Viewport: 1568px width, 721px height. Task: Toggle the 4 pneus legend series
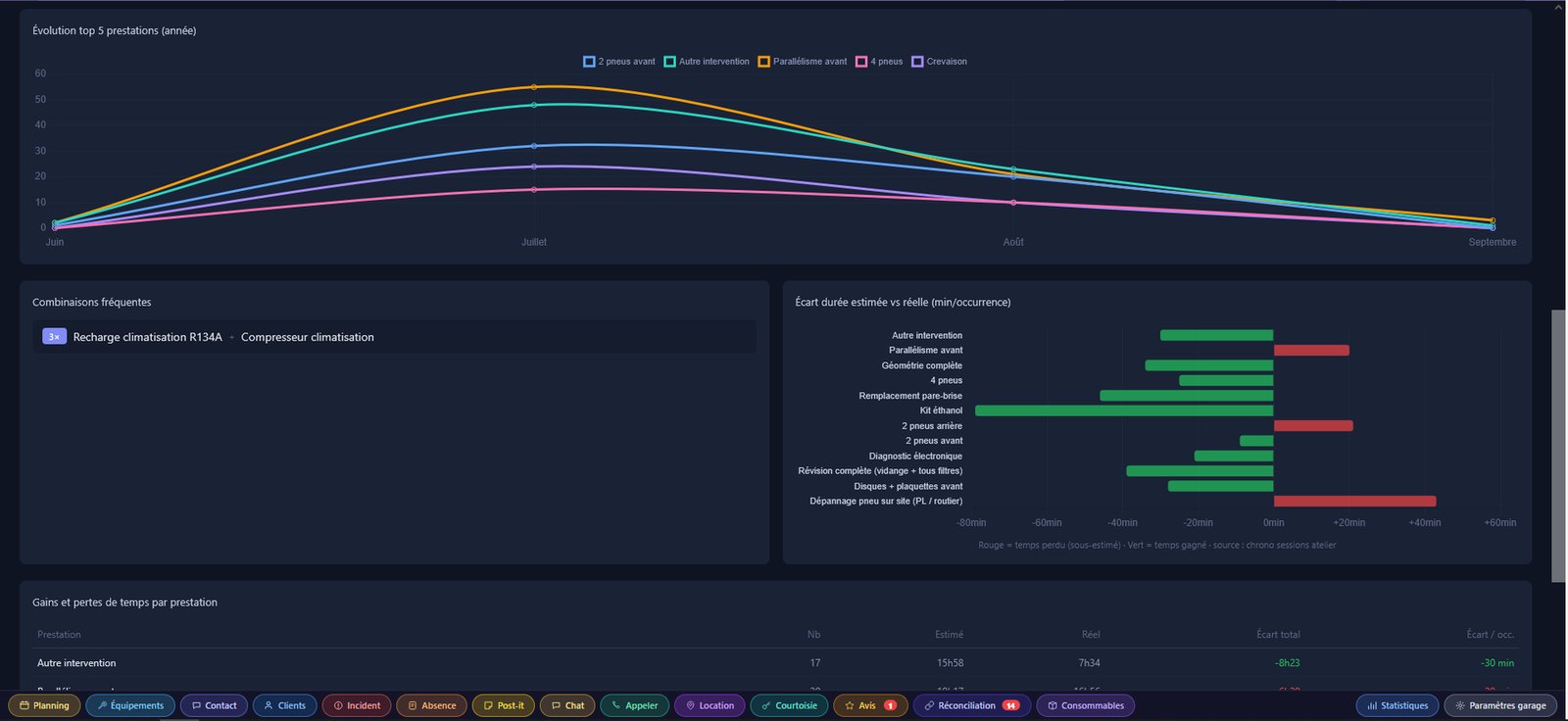[x=879, y=62]
